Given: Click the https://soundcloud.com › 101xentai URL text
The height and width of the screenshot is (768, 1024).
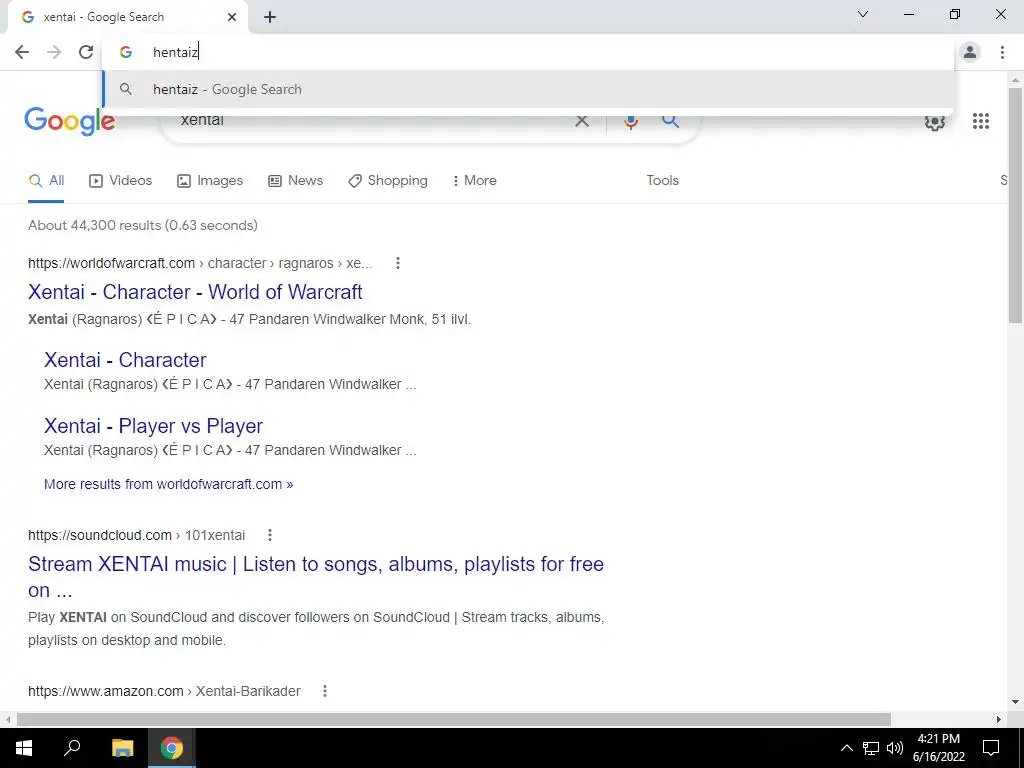Looking at the screenshot, I should click(136, 536).
